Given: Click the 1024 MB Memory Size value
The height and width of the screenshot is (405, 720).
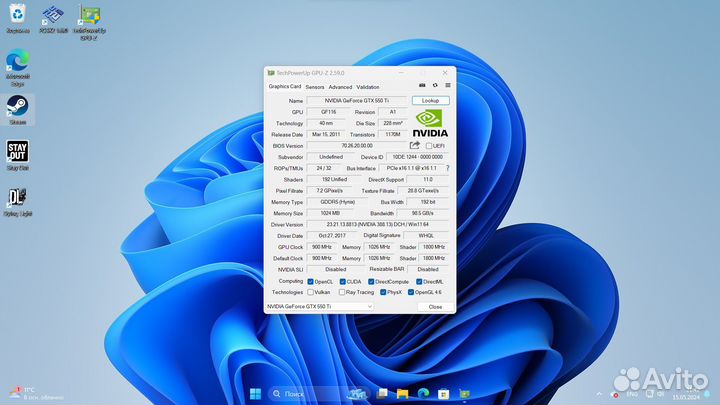Looking at the screenshot, I should click(331, 213).
